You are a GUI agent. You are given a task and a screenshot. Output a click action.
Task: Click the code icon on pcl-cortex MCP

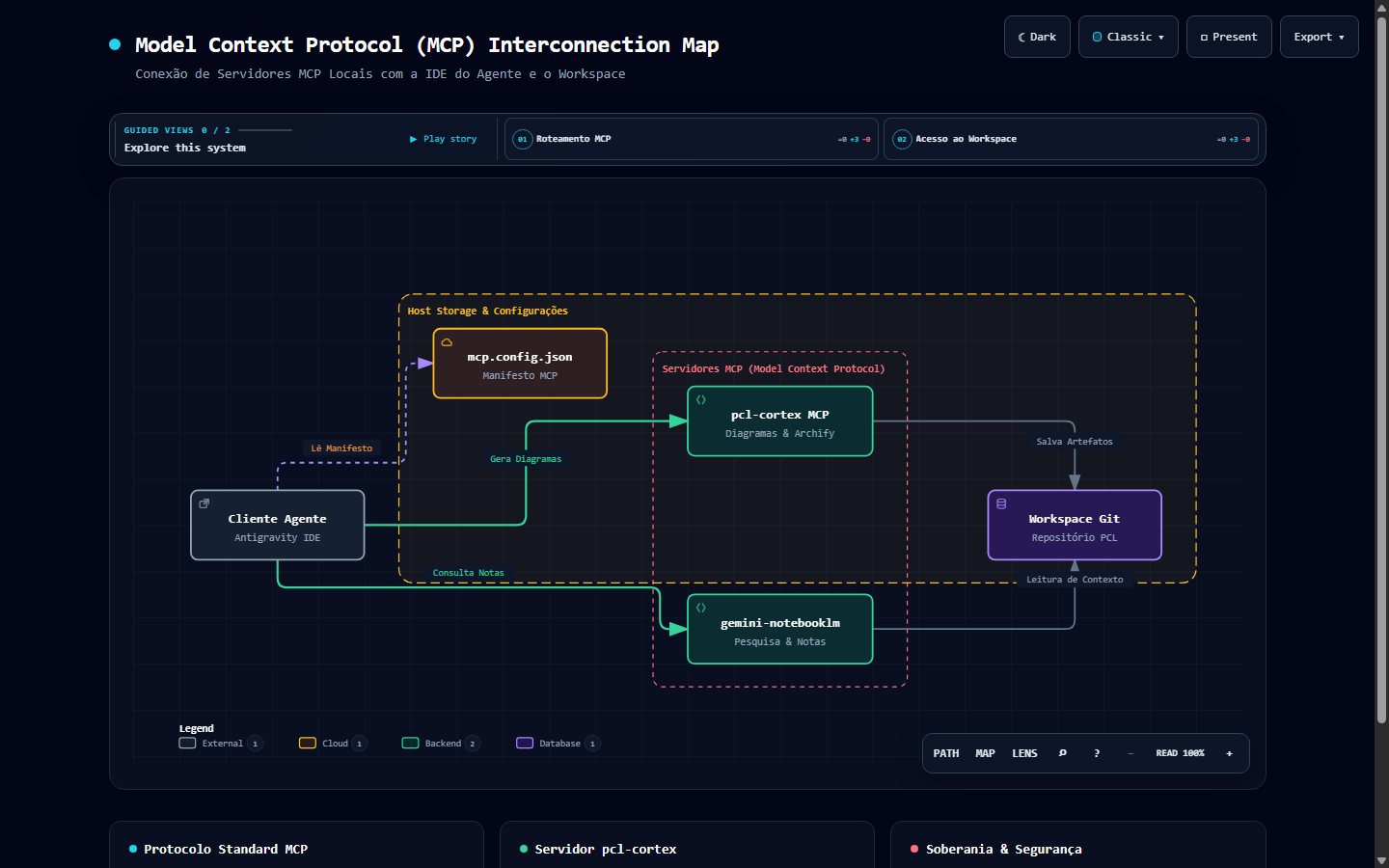click(x=701, y=399)
